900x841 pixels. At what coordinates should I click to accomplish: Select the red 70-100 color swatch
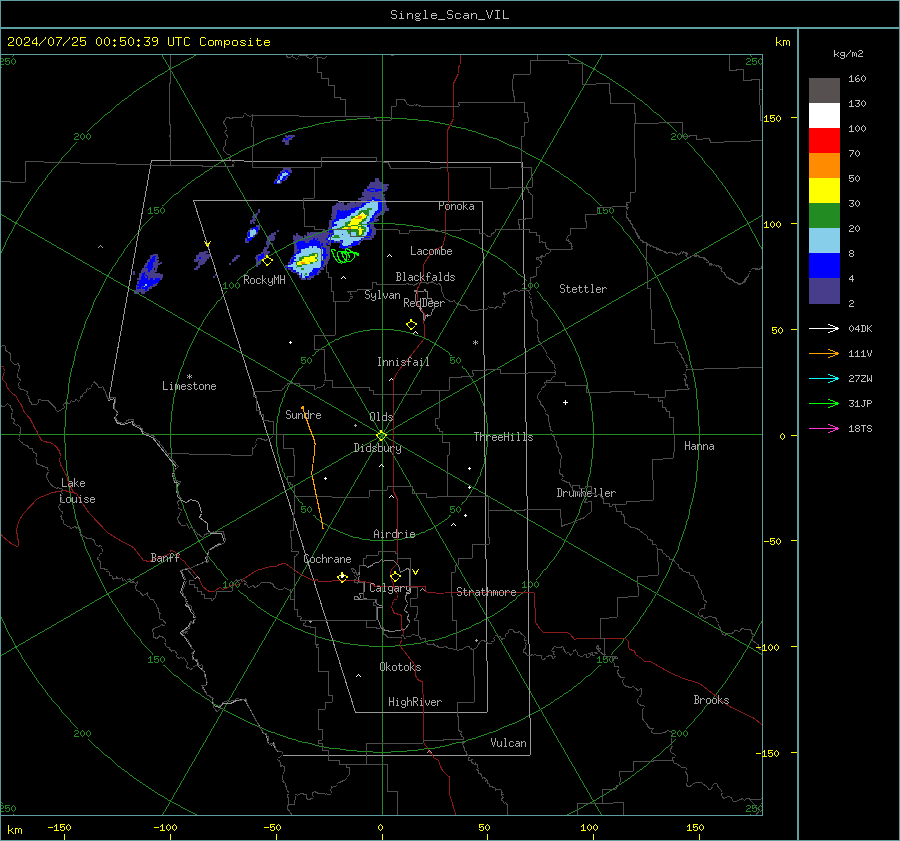(x=824, y=141)
